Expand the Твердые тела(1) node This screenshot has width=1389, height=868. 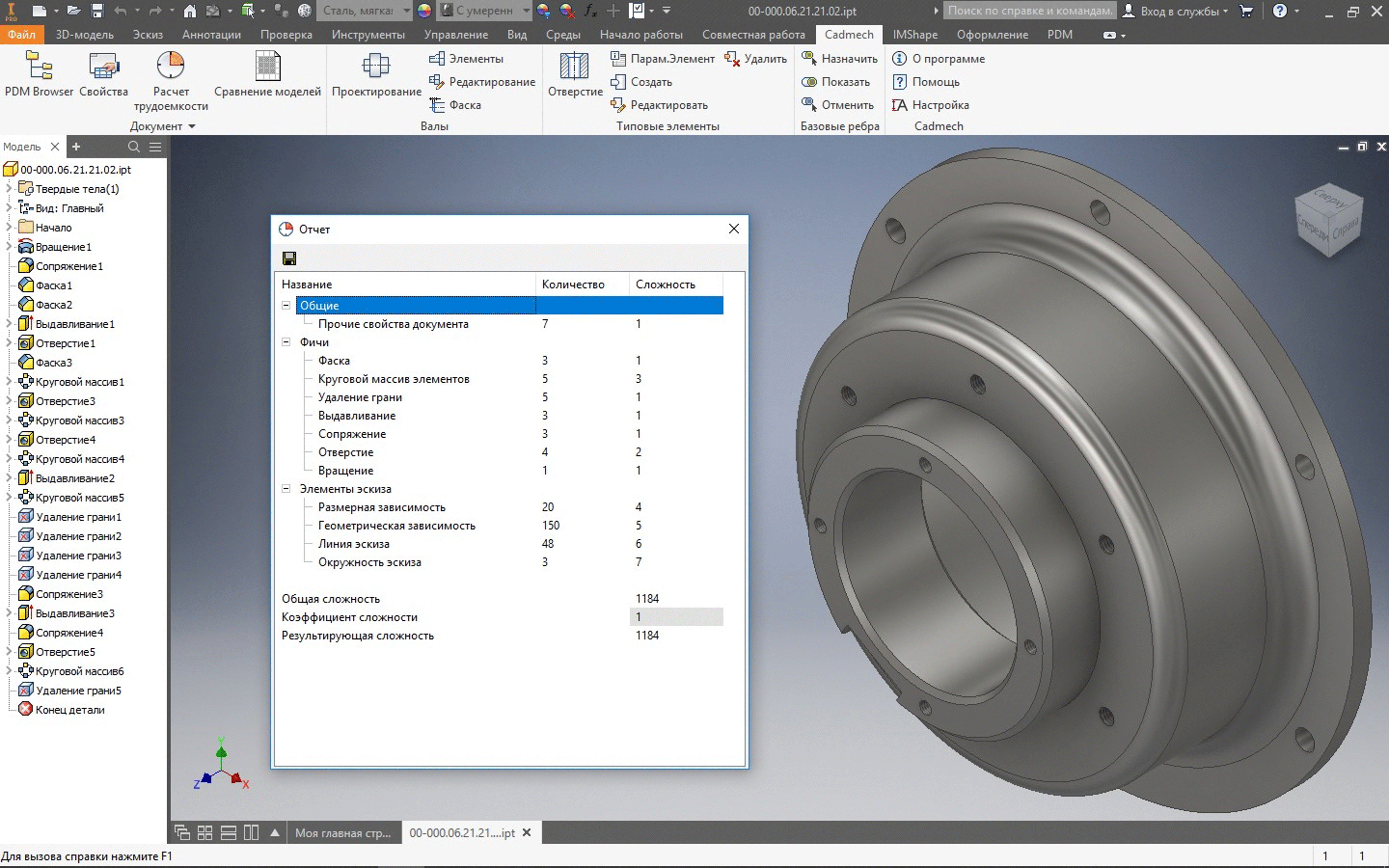tap(9, 189)
